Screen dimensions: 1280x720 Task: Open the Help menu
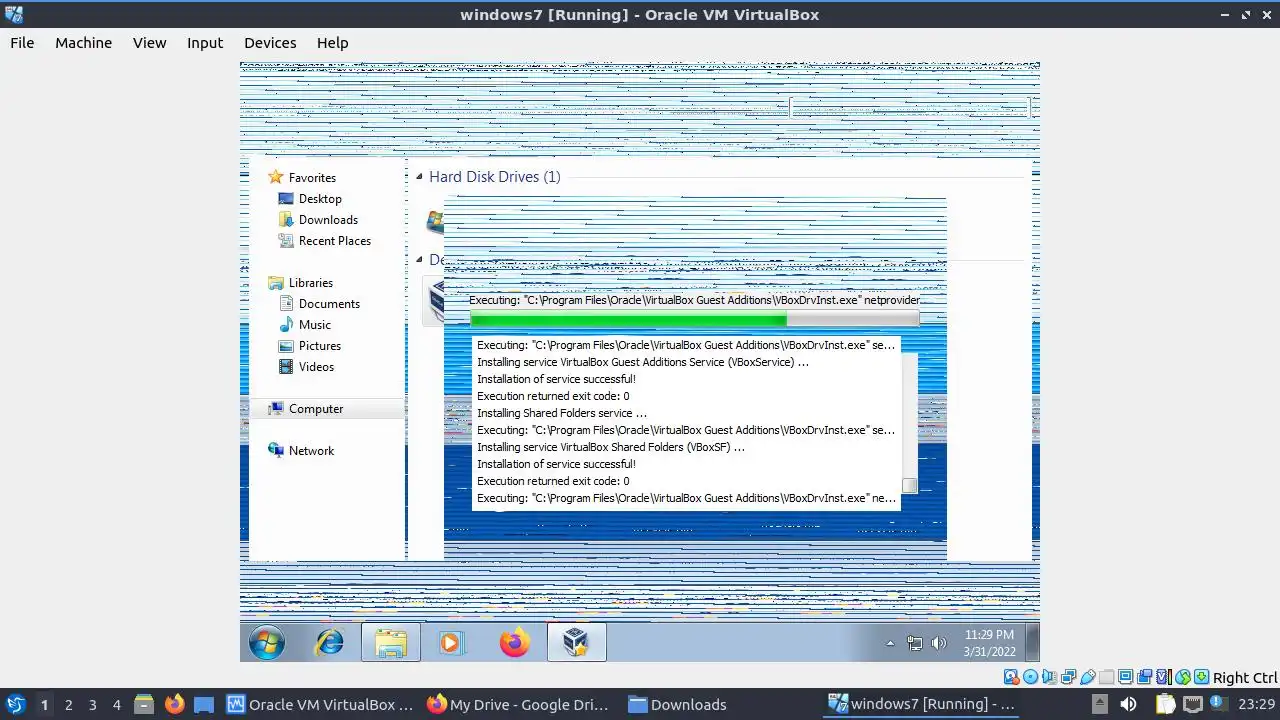(x=332, y=43)
